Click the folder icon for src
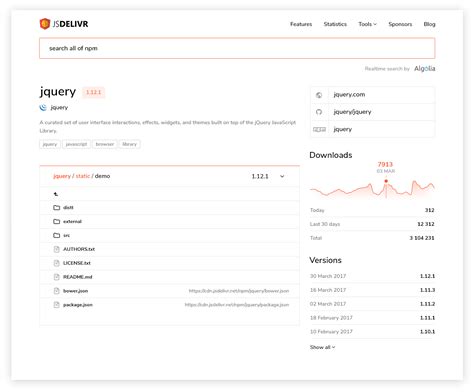 coord(56,235)
